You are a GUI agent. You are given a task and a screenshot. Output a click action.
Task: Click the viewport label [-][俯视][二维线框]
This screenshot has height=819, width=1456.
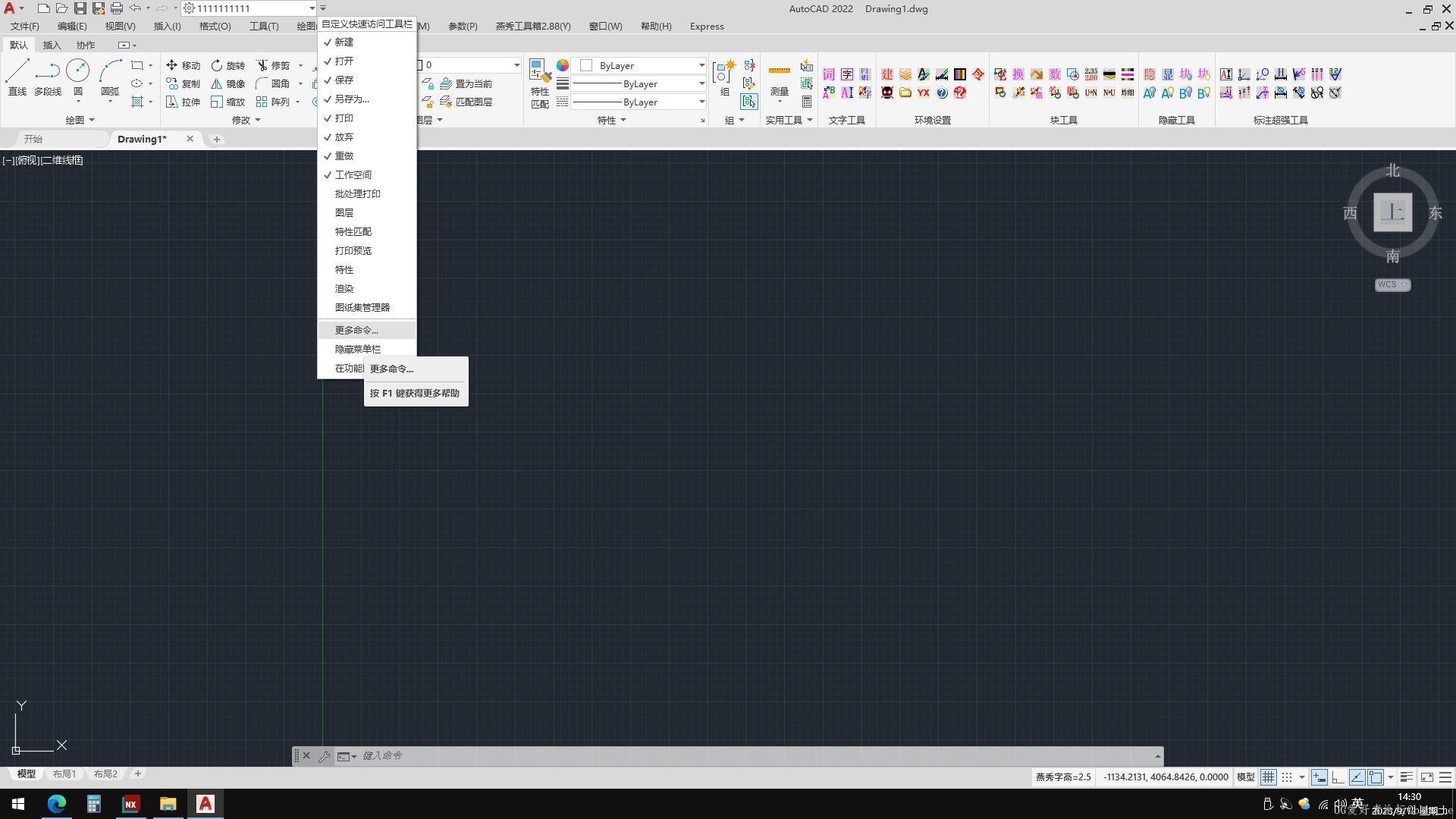tap(43, 160)
